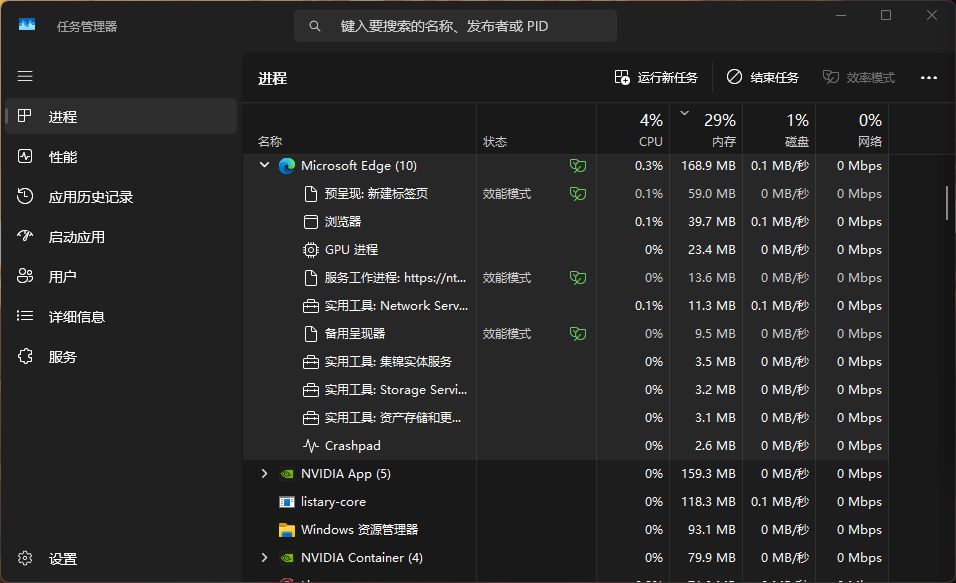Switch to the 进程 page
956x583 pixels.
point(121,116)
